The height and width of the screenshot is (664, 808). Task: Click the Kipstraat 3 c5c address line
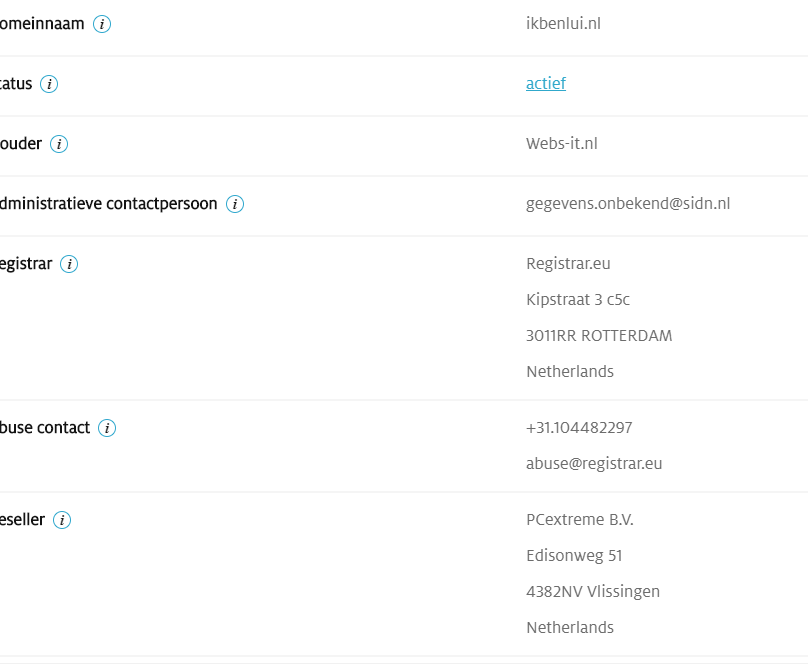point(578,300)
